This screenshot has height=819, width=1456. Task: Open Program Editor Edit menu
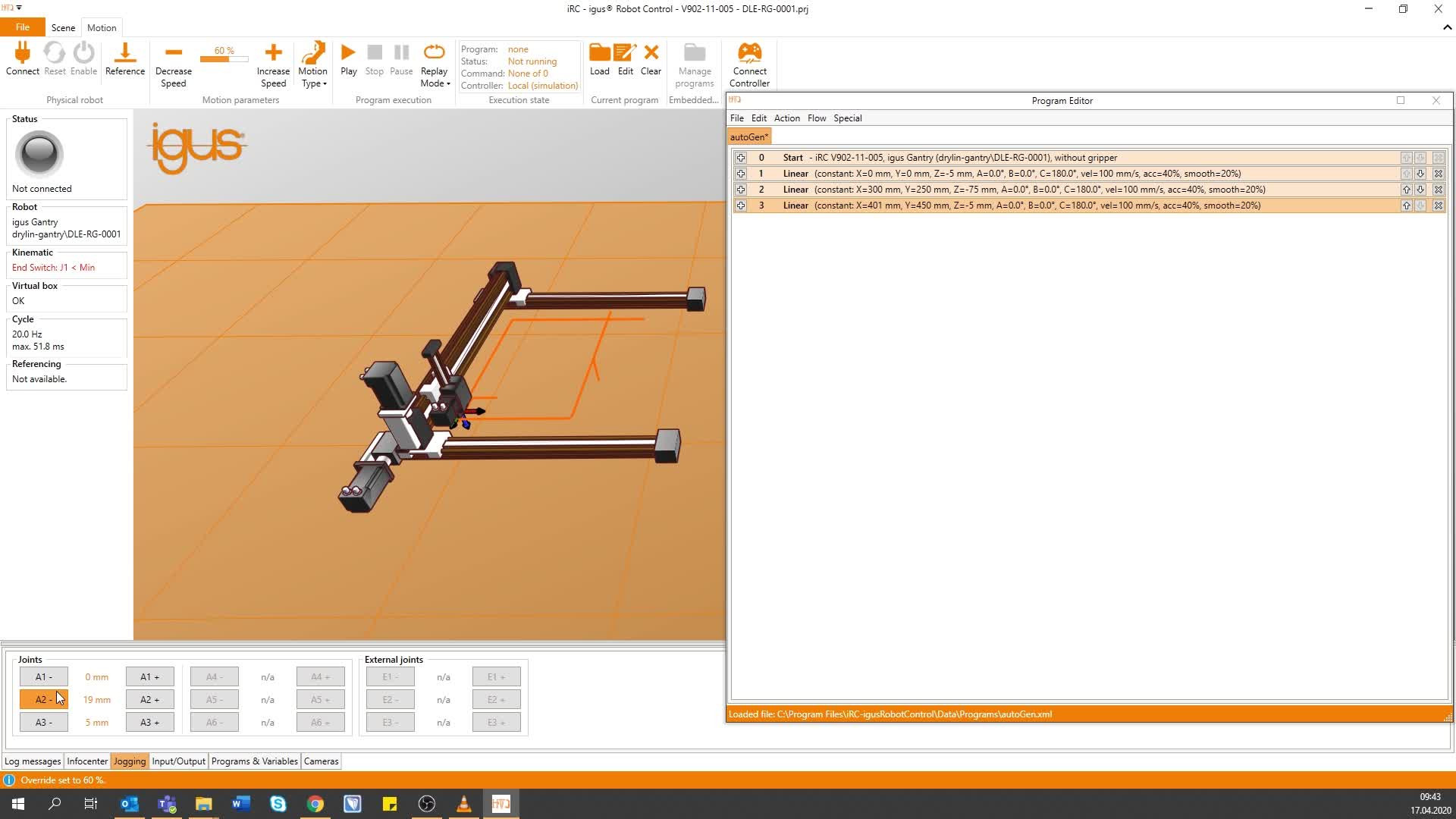click(758, 118)
